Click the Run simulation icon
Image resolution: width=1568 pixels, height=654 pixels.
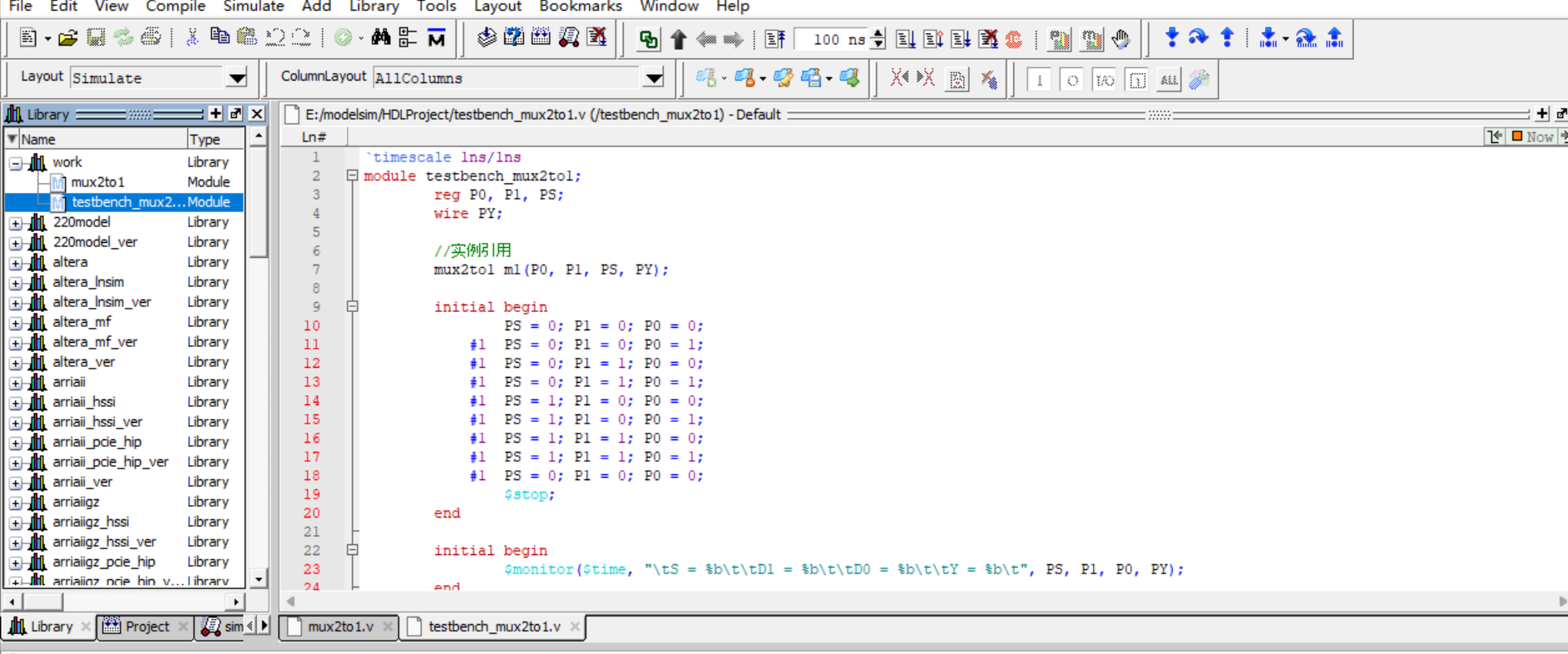point(906,39)
